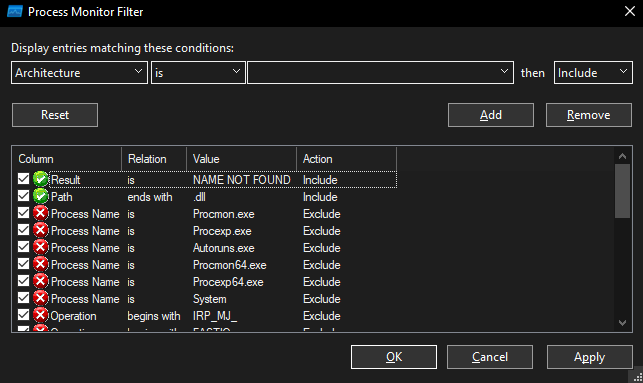The image size is (643, 383).
Task: Close the Process Monitor Filter dialog
Action: click(x=630, y=11)
